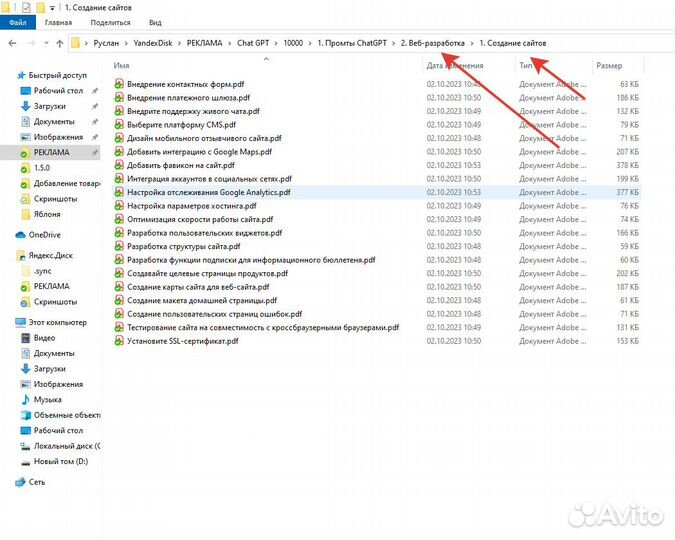Viewport: 675px width, 540px height.
Task: Open Яблоня folder in sidebar
Action: coord(47,214)
